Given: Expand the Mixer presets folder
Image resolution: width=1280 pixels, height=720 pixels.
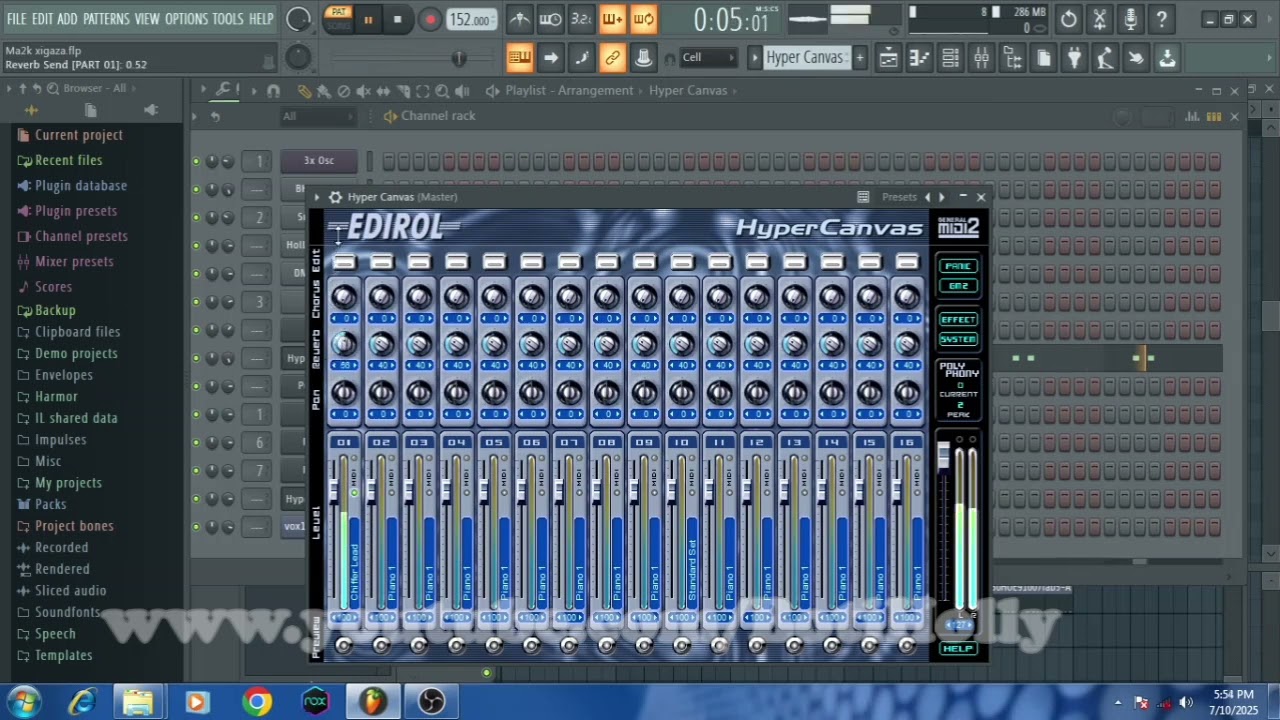Looking at the screenshot, I should (74, 261).
